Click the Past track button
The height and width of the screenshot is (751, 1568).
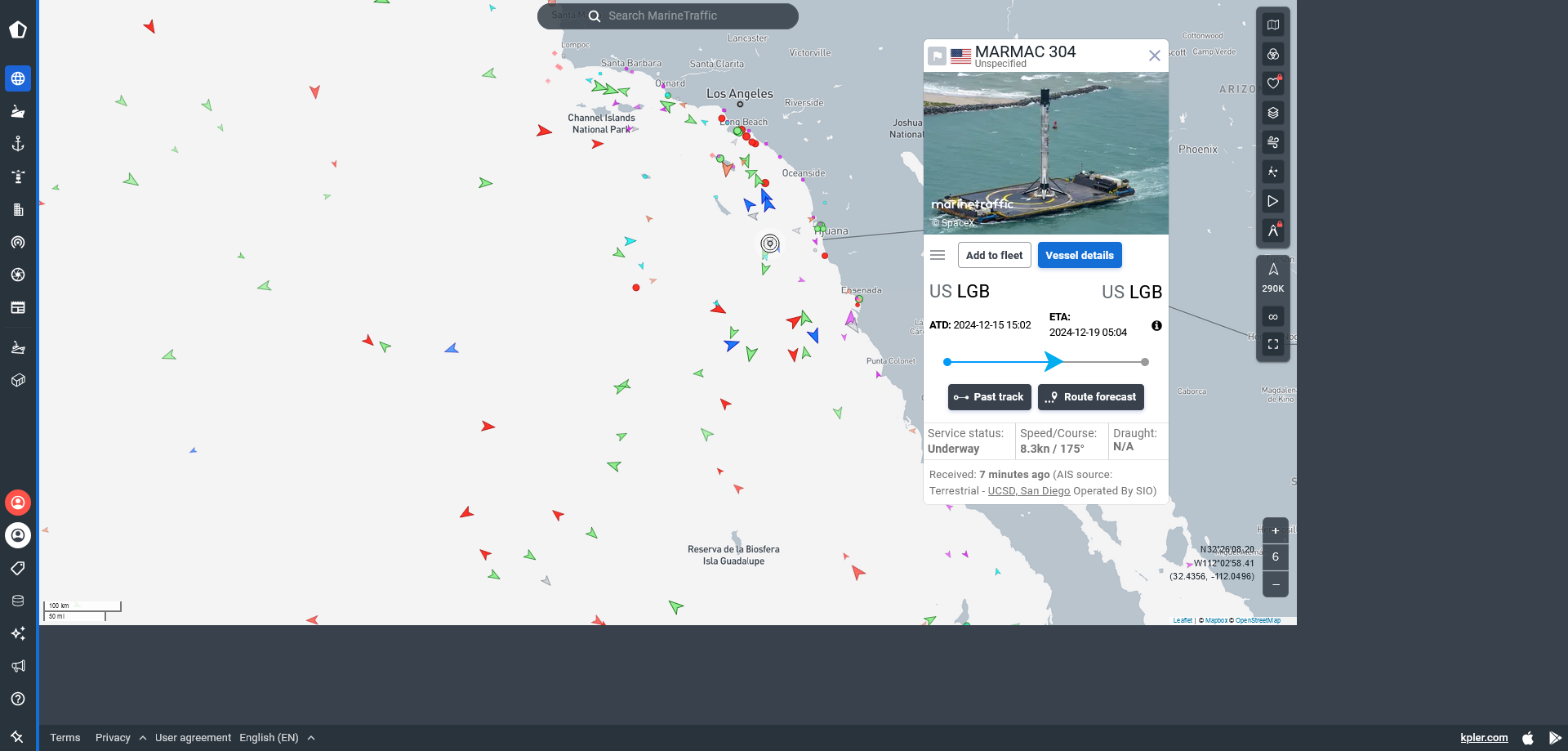pos(989,397)
